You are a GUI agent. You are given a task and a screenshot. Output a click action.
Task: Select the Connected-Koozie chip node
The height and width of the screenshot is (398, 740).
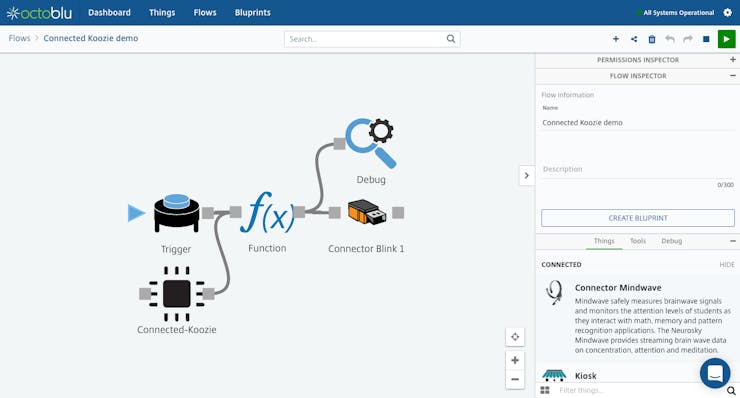(177, 294)
